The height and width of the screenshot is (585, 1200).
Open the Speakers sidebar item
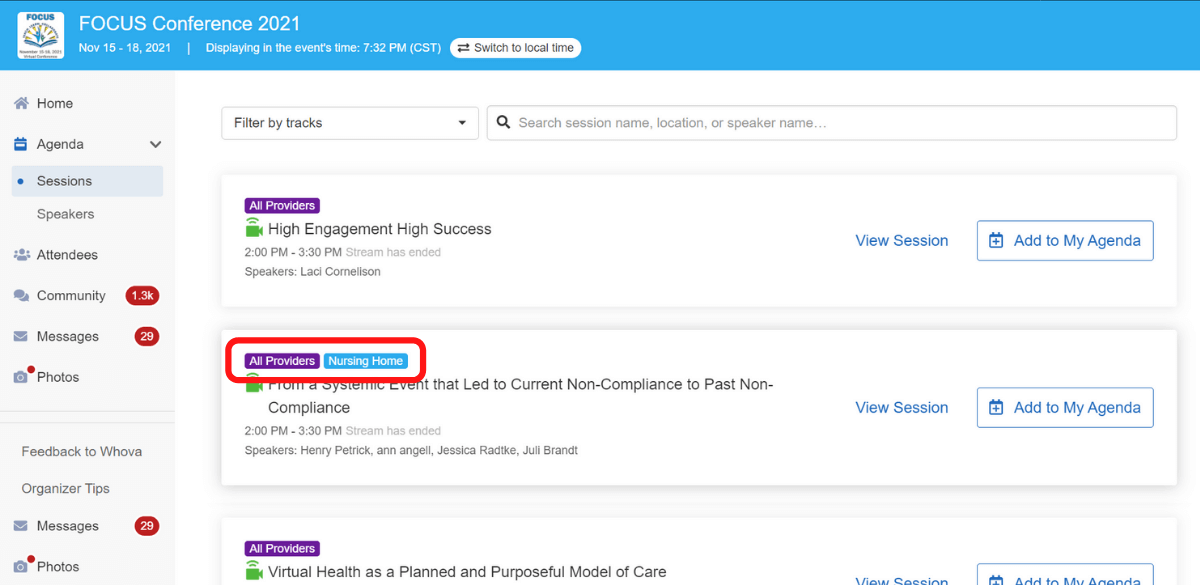(x=65, y=214)
